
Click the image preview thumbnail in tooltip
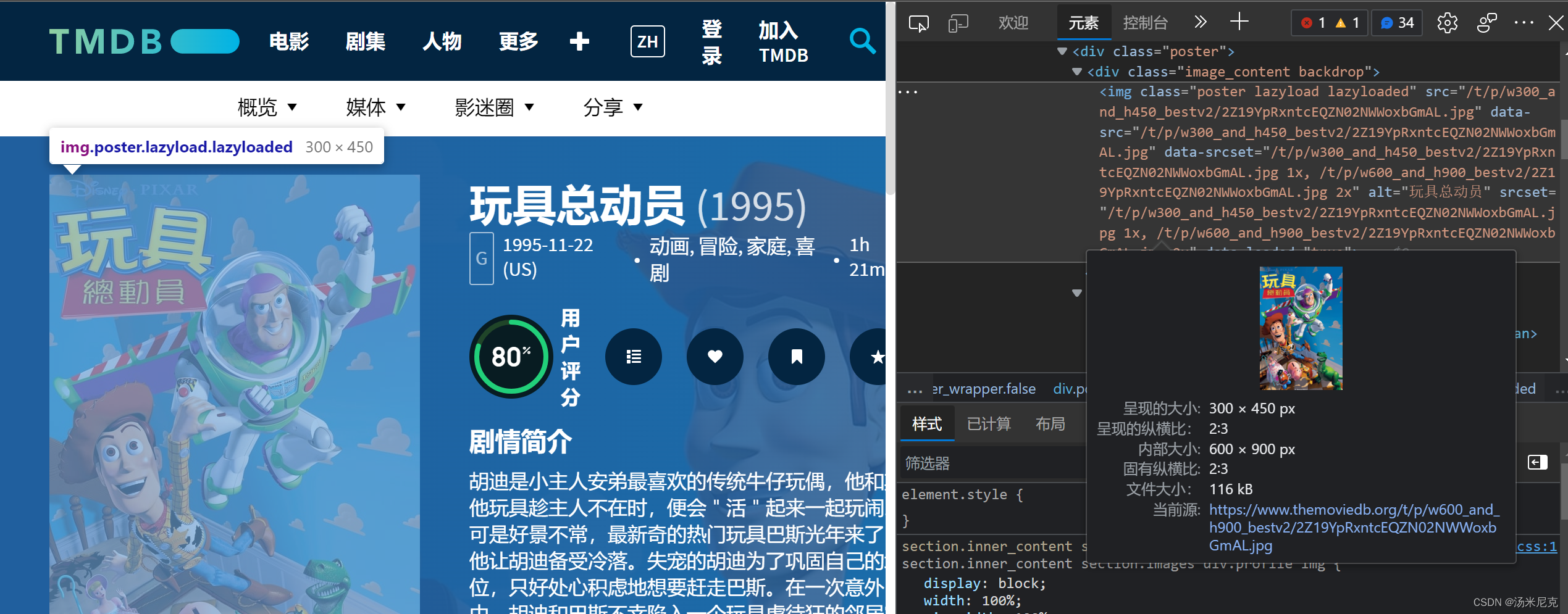1301,328
